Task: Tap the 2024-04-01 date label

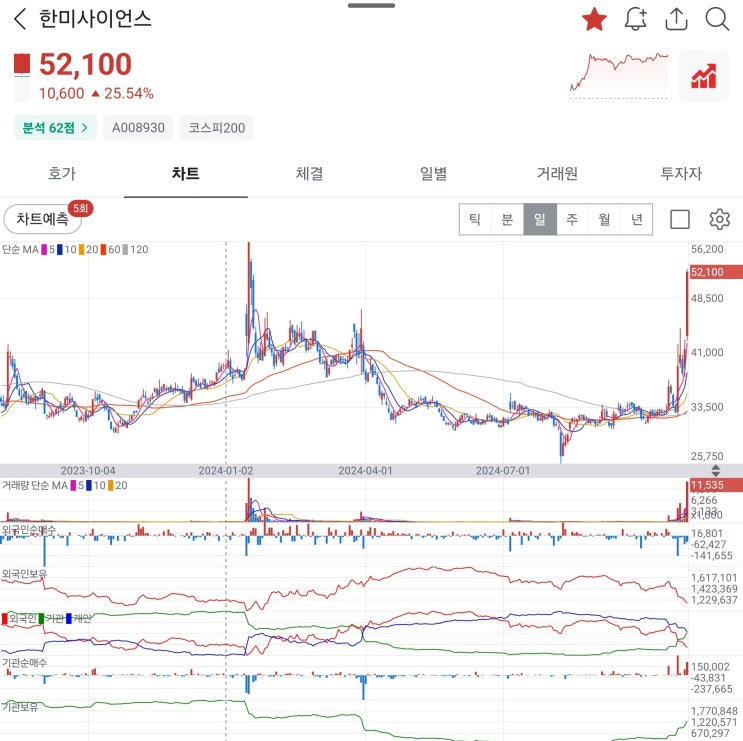Action: (x=365, y=470)
